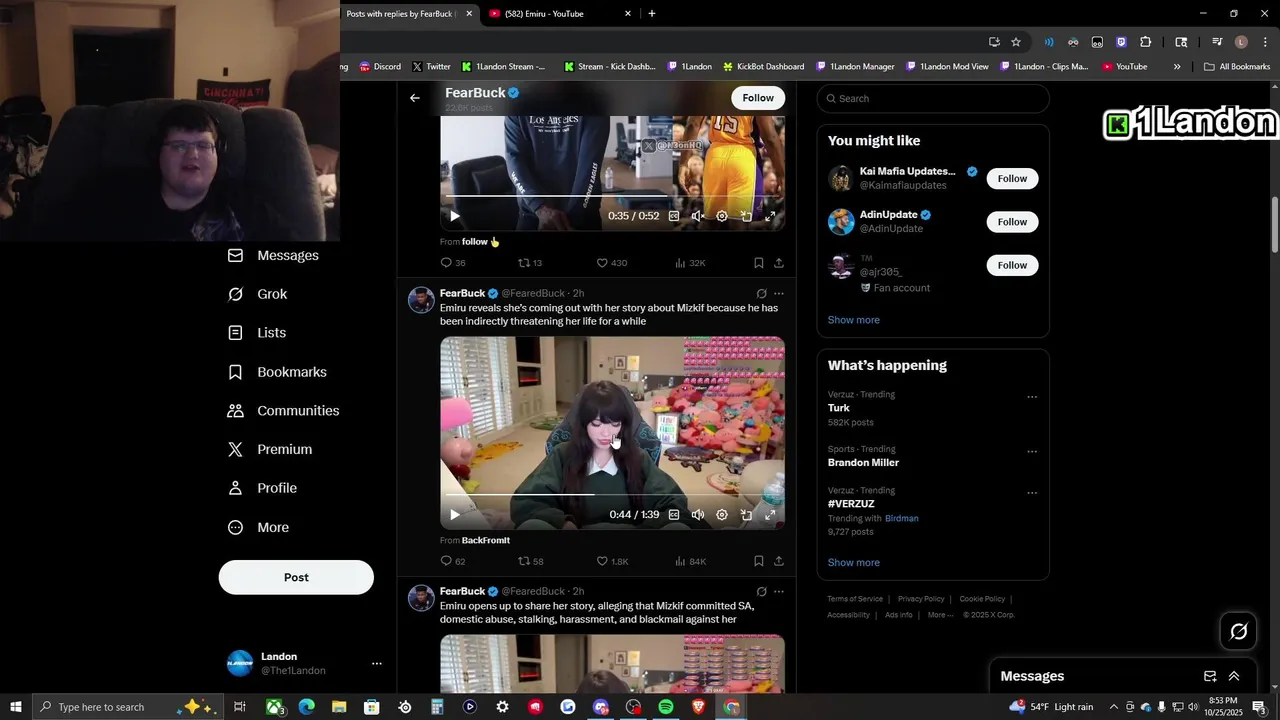The height and width of the screenshot is (720, 1280).
Task: Like the post with 1.8K likes
Action: click(x=612, y=561)
